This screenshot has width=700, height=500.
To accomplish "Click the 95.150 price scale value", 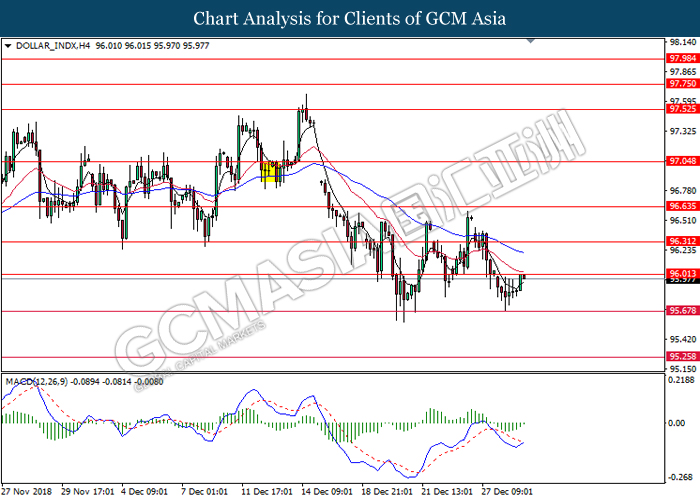I will point(683,369).
